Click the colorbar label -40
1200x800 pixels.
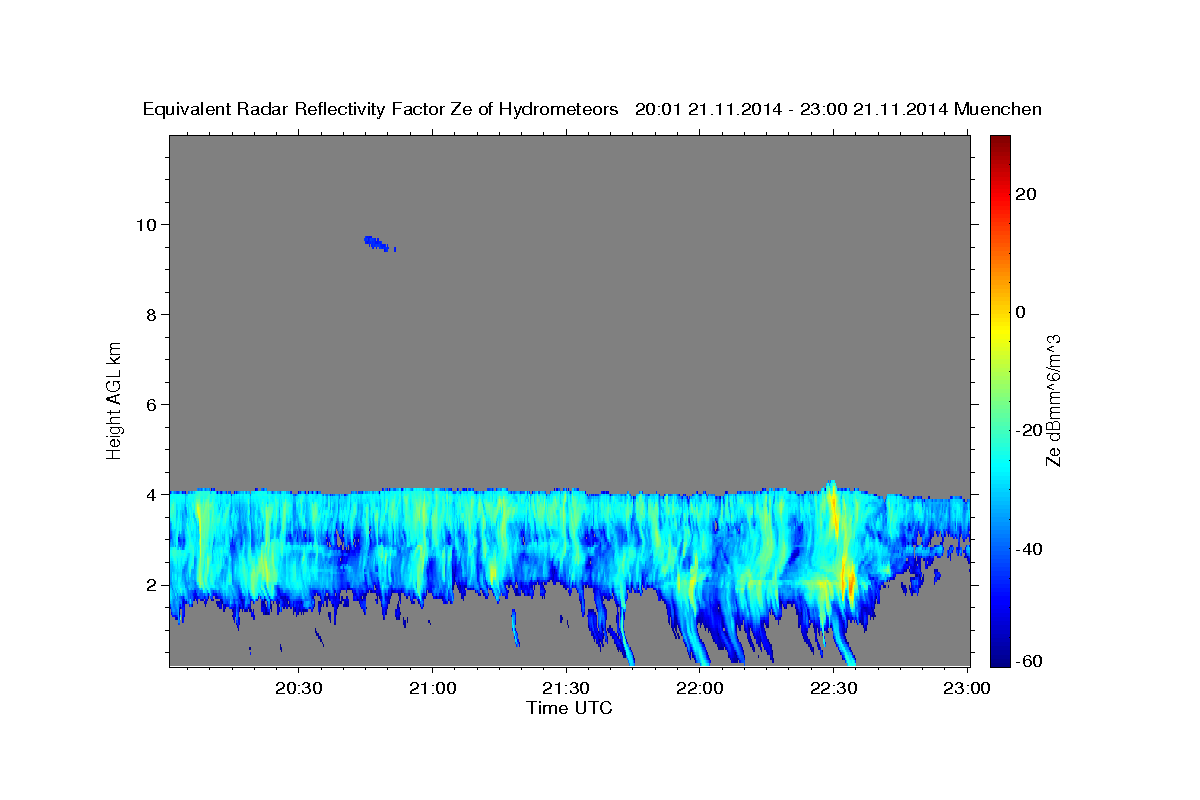1028,548
